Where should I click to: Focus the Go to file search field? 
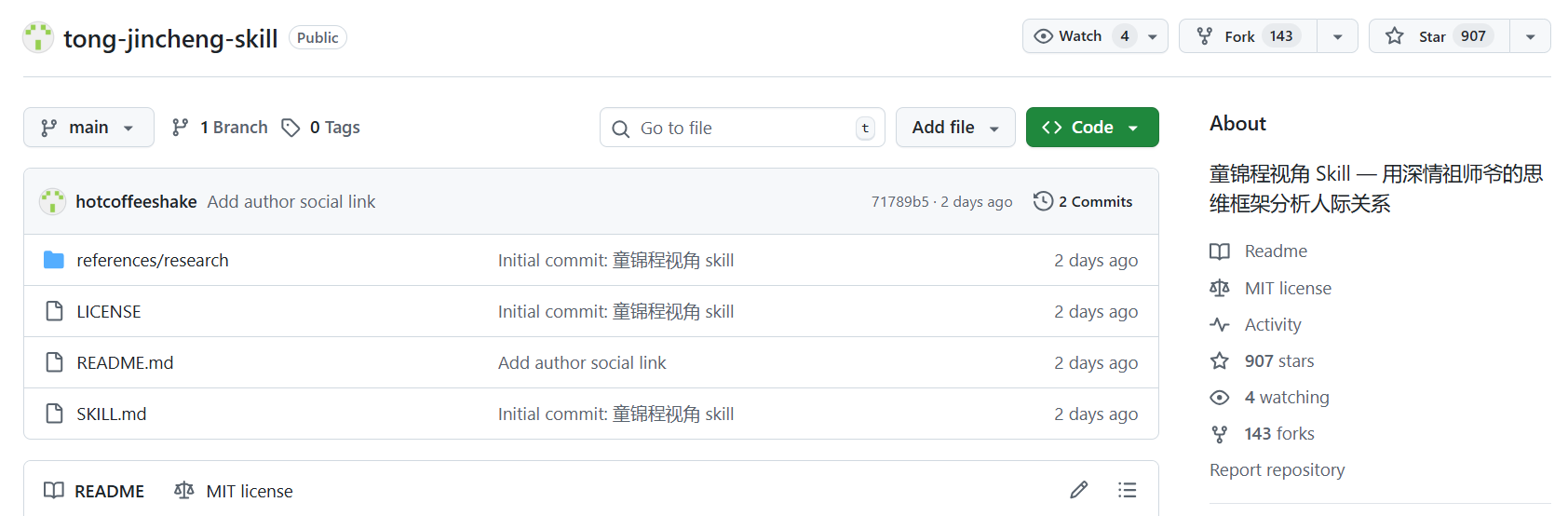[x=742, y=128]
